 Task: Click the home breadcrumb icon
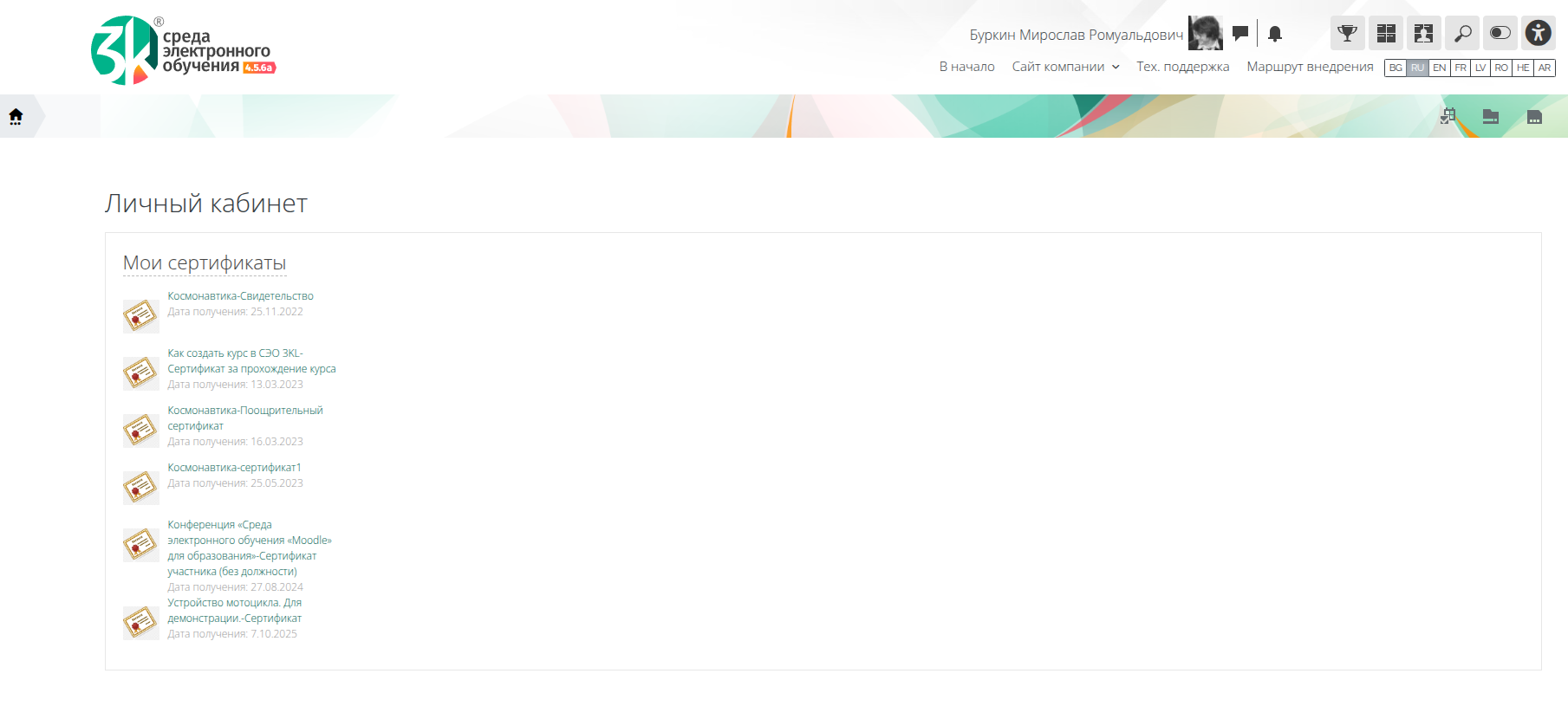(16, 116)
